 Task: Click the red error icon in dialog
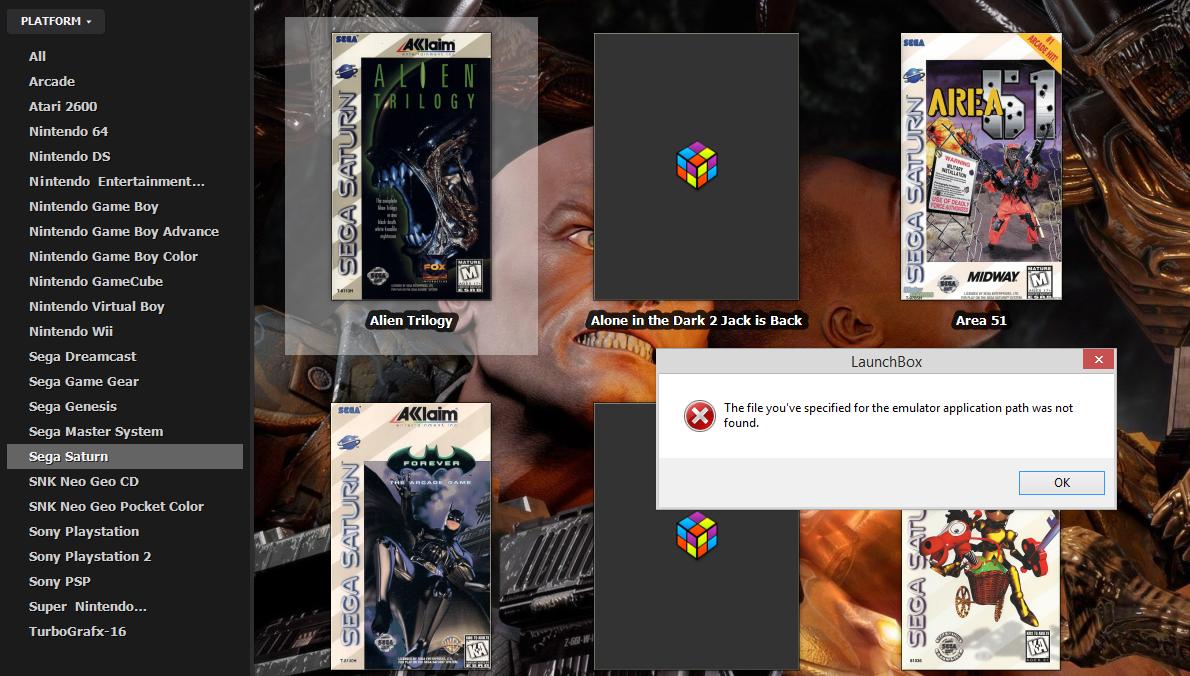(x=699, y=416)
